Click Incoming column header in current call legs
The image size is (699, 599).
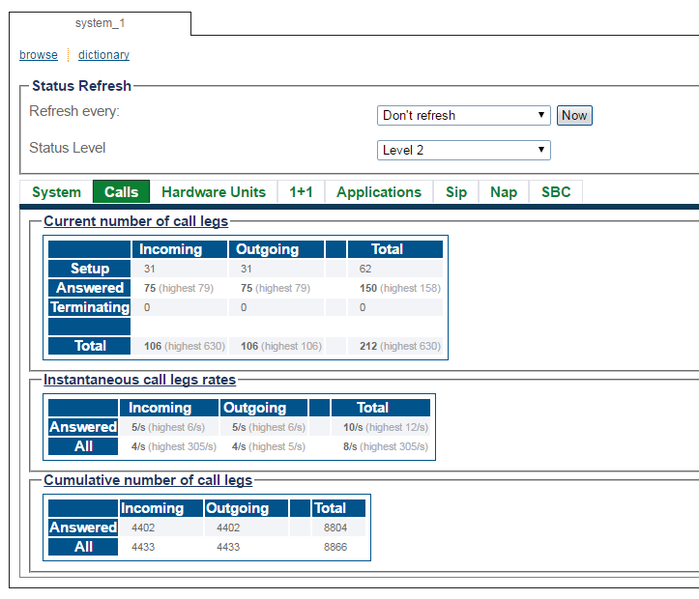tap(170, 249)
